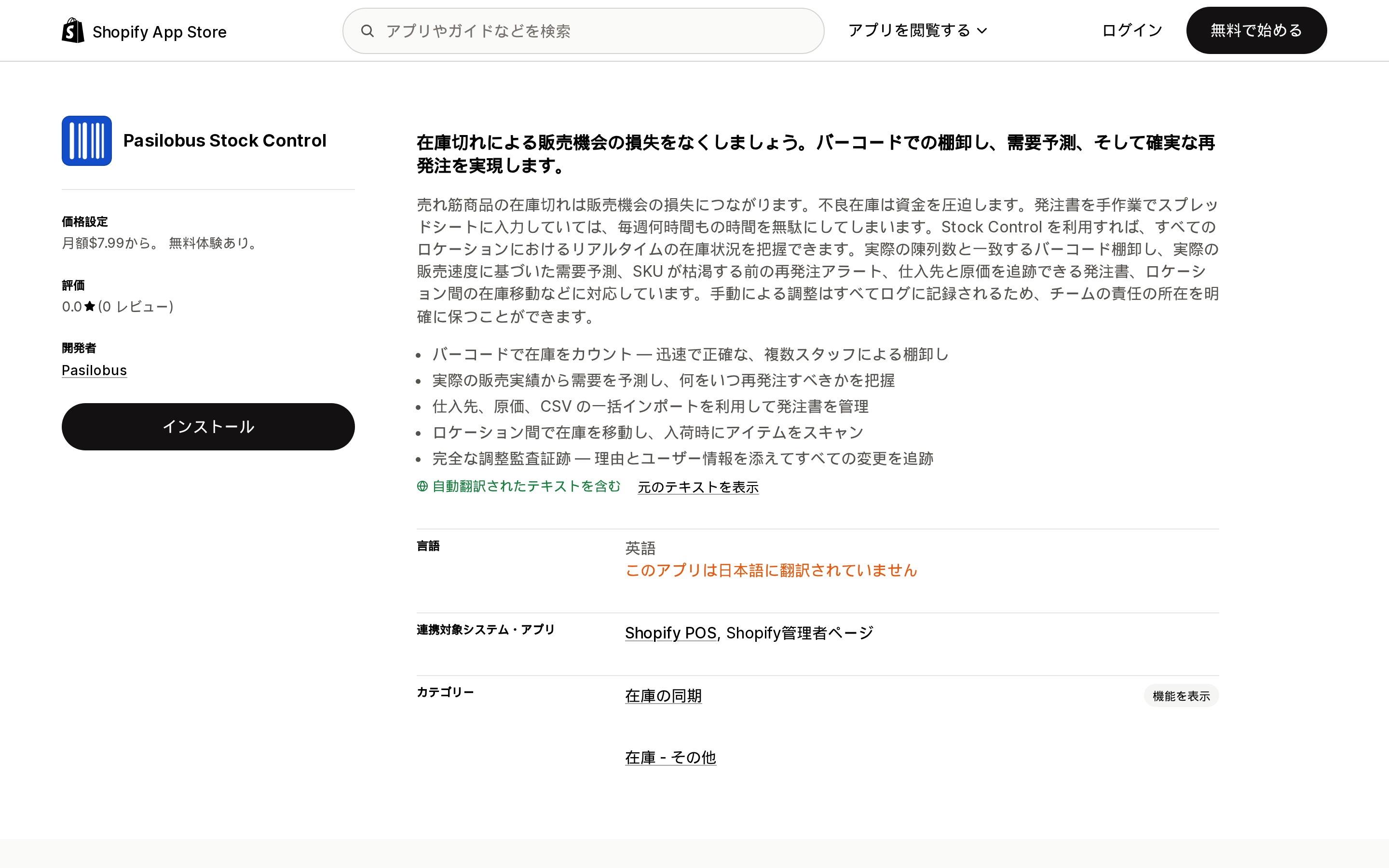The image size is (1389, 868).
Task: Click the star rating icon
Action: tap(90, 307)
